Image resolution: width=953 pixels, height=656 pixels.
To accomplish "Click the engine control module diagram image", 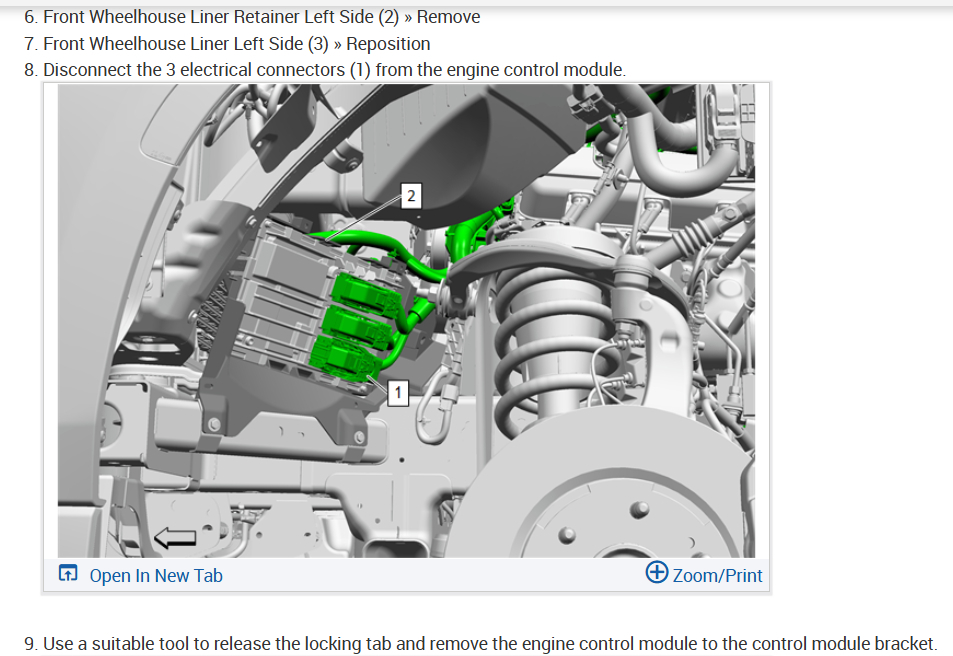I will coord(406,321).
